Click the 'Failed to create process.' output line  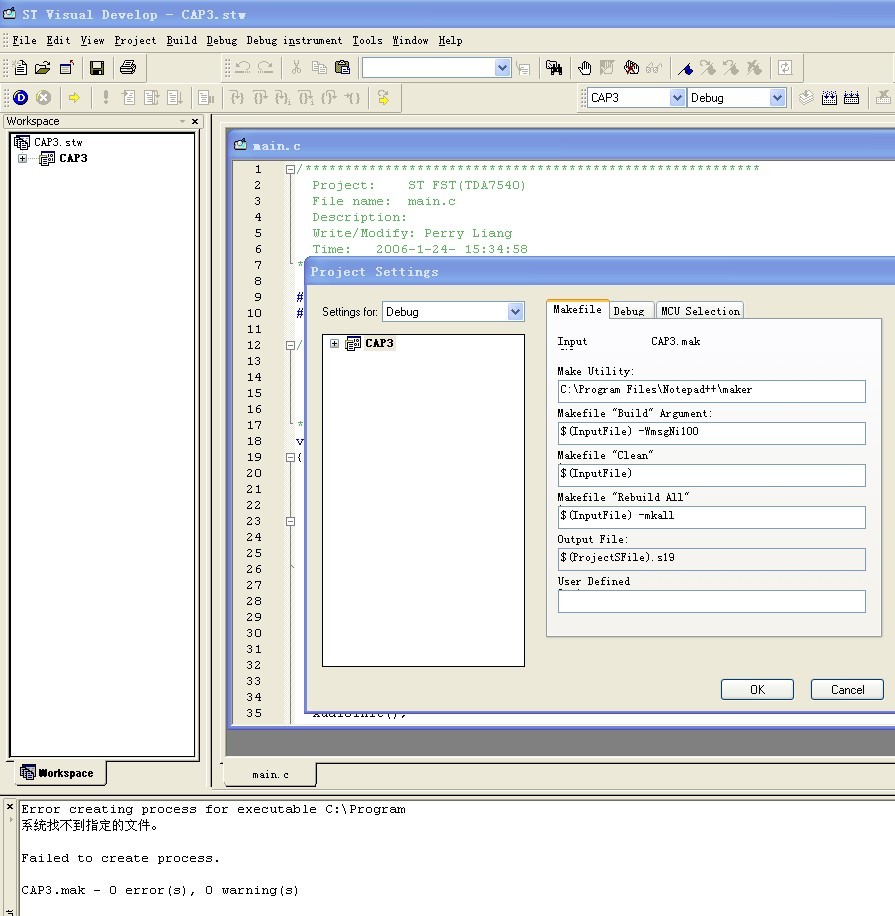coord(120,858)
